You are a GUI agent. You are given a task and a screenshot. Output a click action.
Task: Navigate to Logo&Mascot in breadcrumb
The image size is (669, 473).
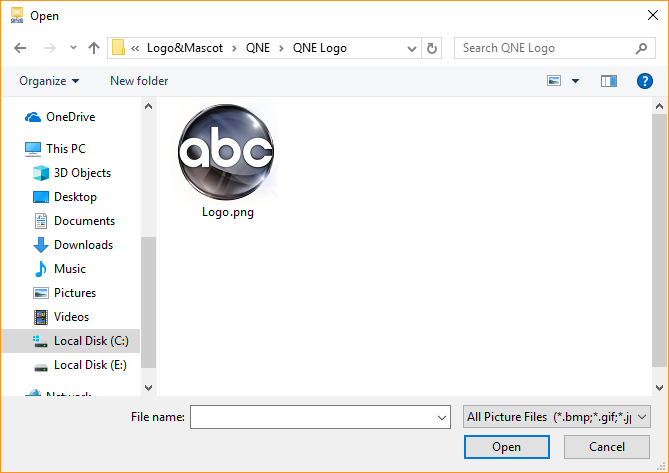click(185, 48)
